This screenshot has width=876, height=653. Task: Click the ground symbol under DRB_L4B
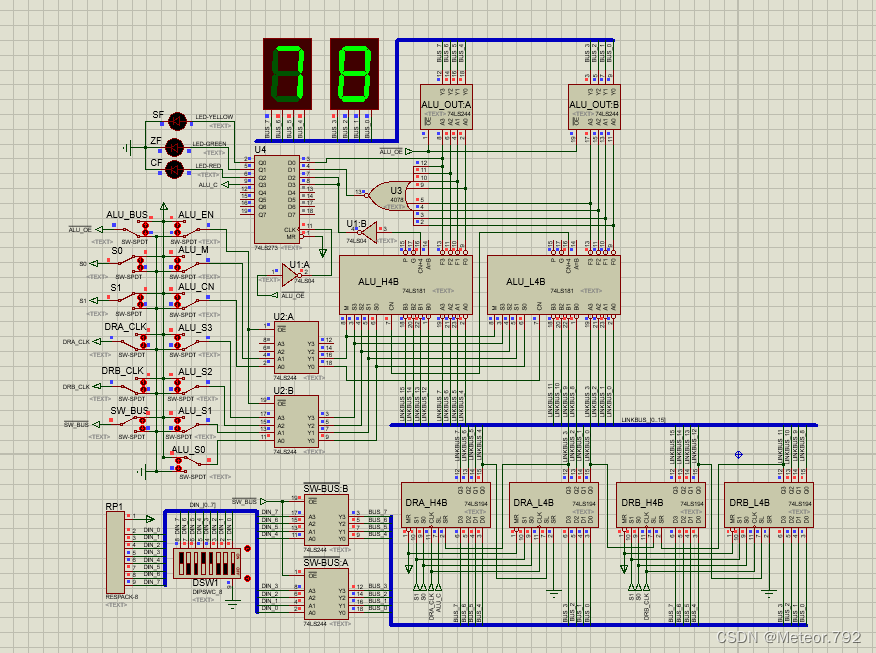point(769,593)
